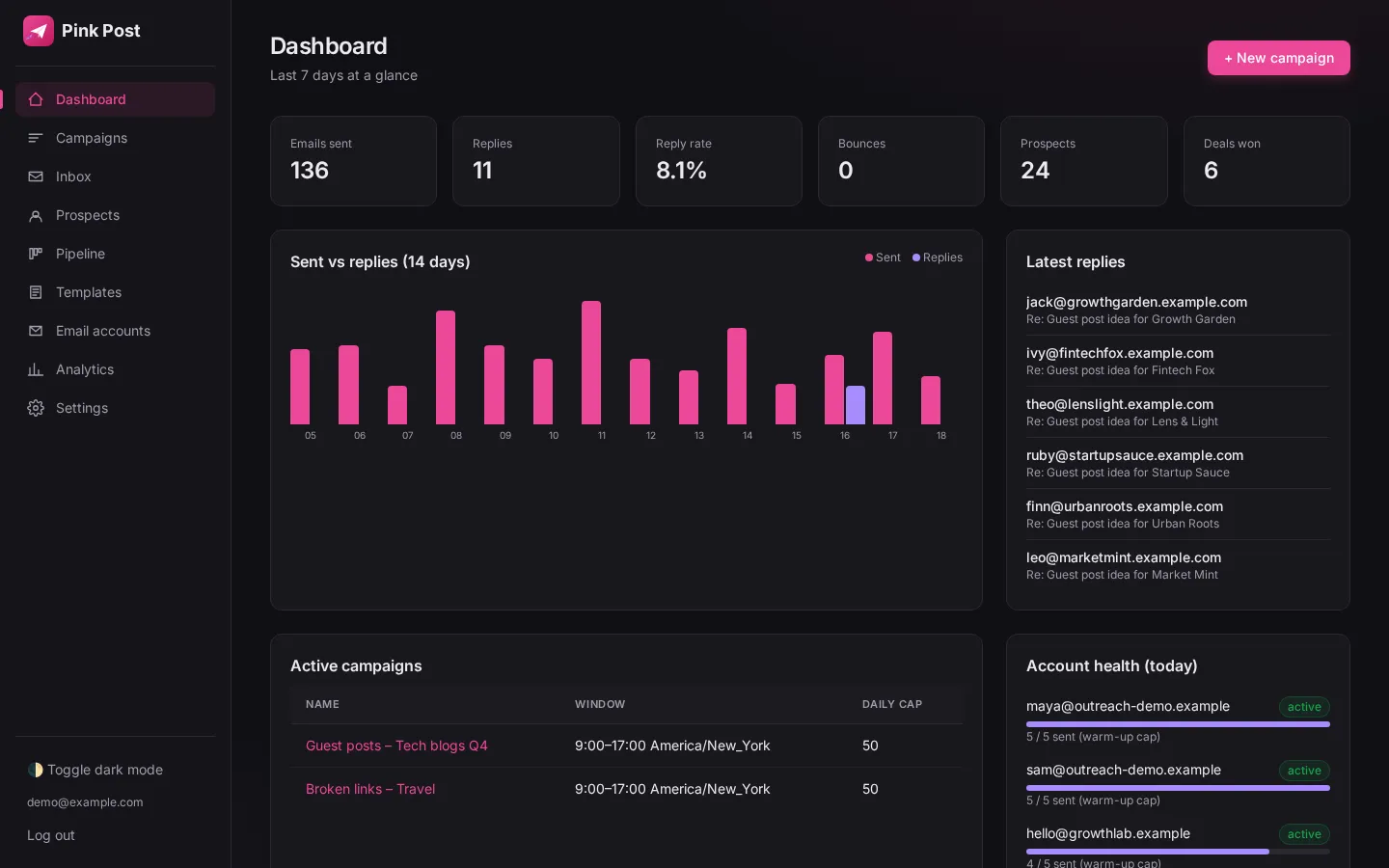Click maya@outreach-demo.example progress bar
Viewport: 1389px width, 868px height.
1178,724
